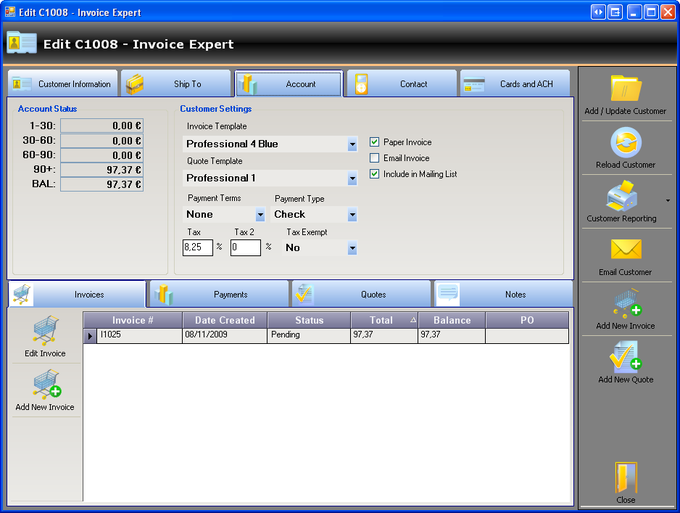Click the Reload Customer refresh icon
The height and width of the screenshot is (513, 680).
pyautogui.click(x=625, y=142)
